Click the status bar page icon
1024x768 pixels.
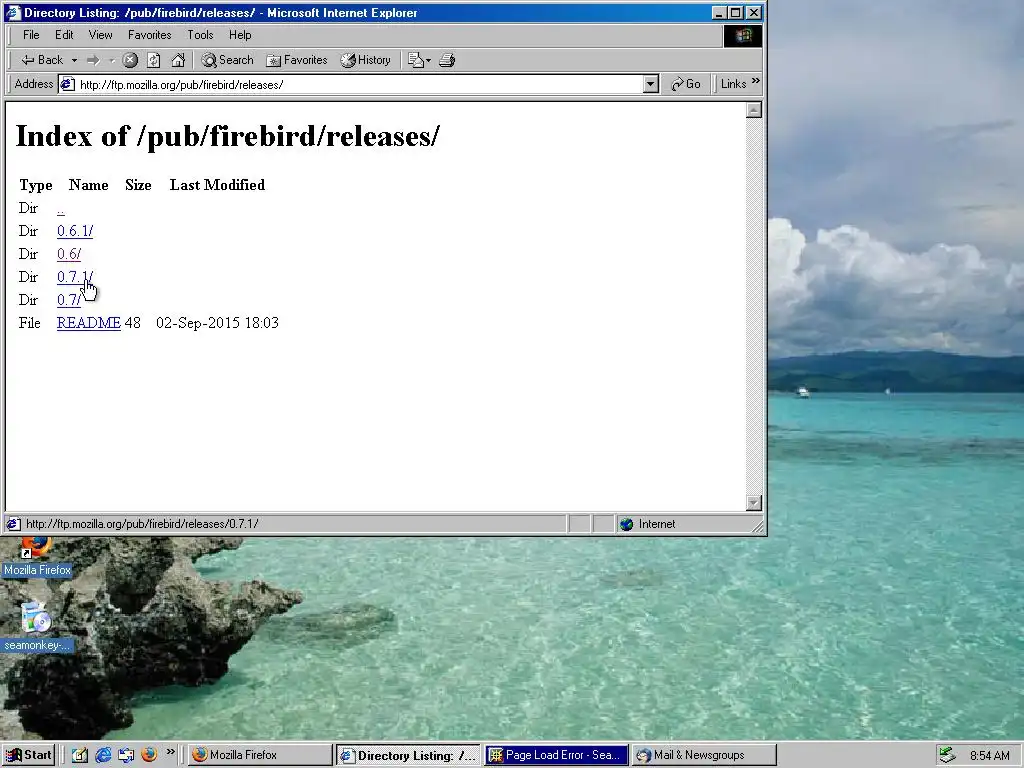point(13,524)
